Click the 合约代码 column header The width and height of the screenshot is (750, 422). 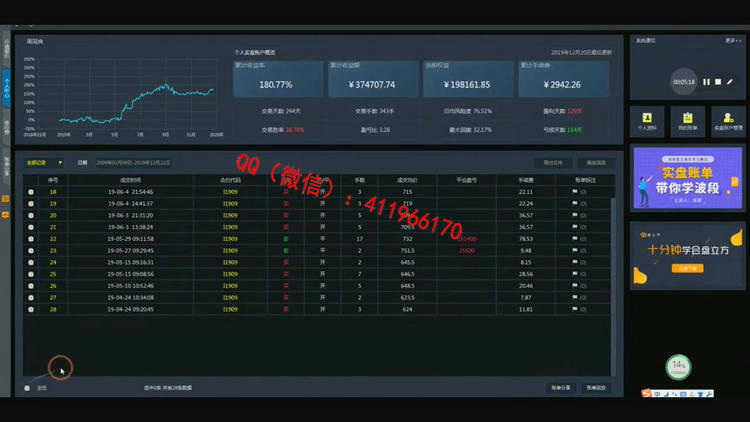point(230,180)
